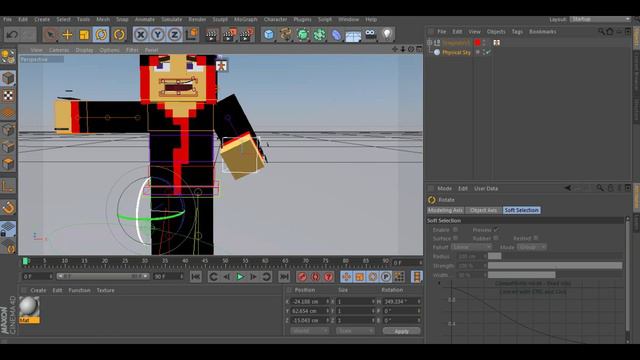The height and width of the screenshot is (360, 640).
Task: Open the Layout dropdown at top right
Action: (600, 19)
